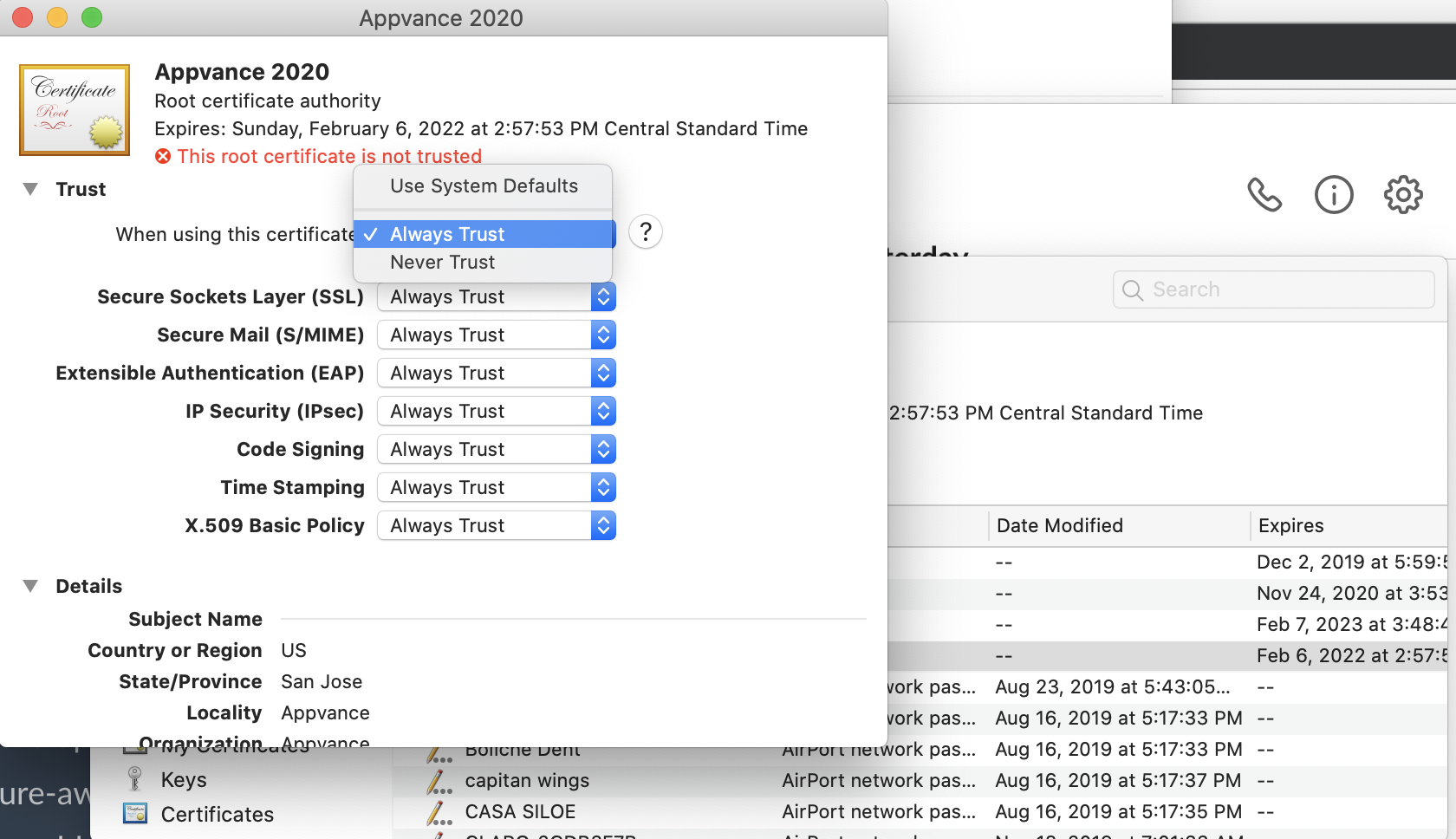The image size is (1456, 839).
Task: Click the Appvance 2020 certificate icon
Action: (75, 110)
